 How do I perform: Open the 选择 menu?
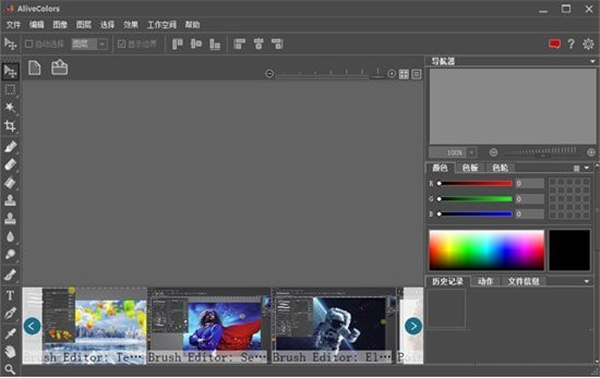point(107,25)
